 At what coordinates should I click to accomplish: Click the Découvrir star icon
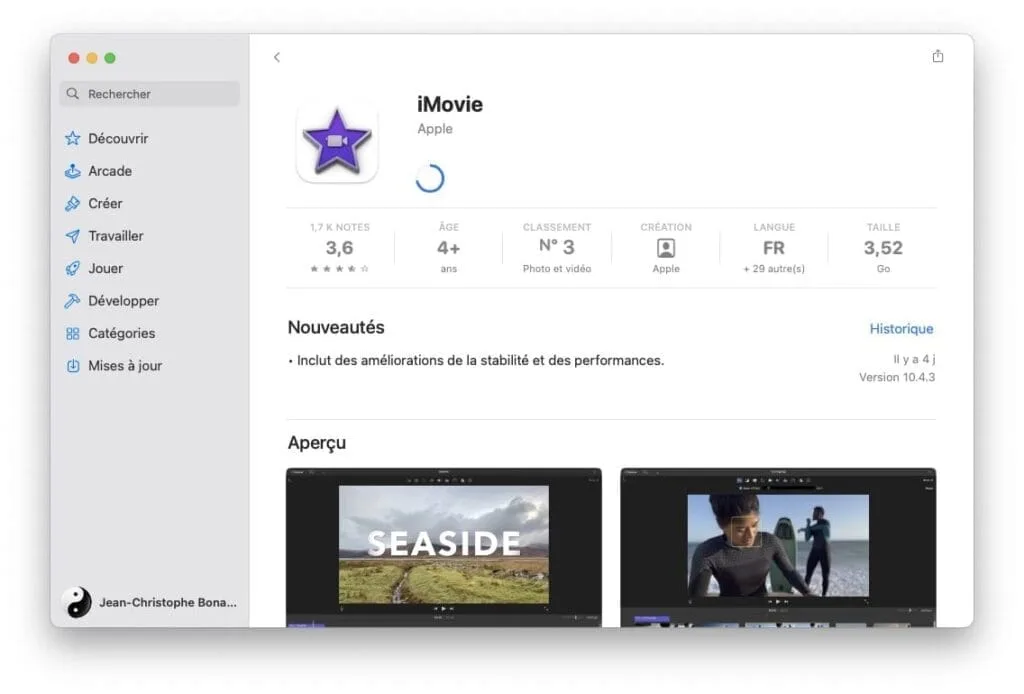(72, 138)
